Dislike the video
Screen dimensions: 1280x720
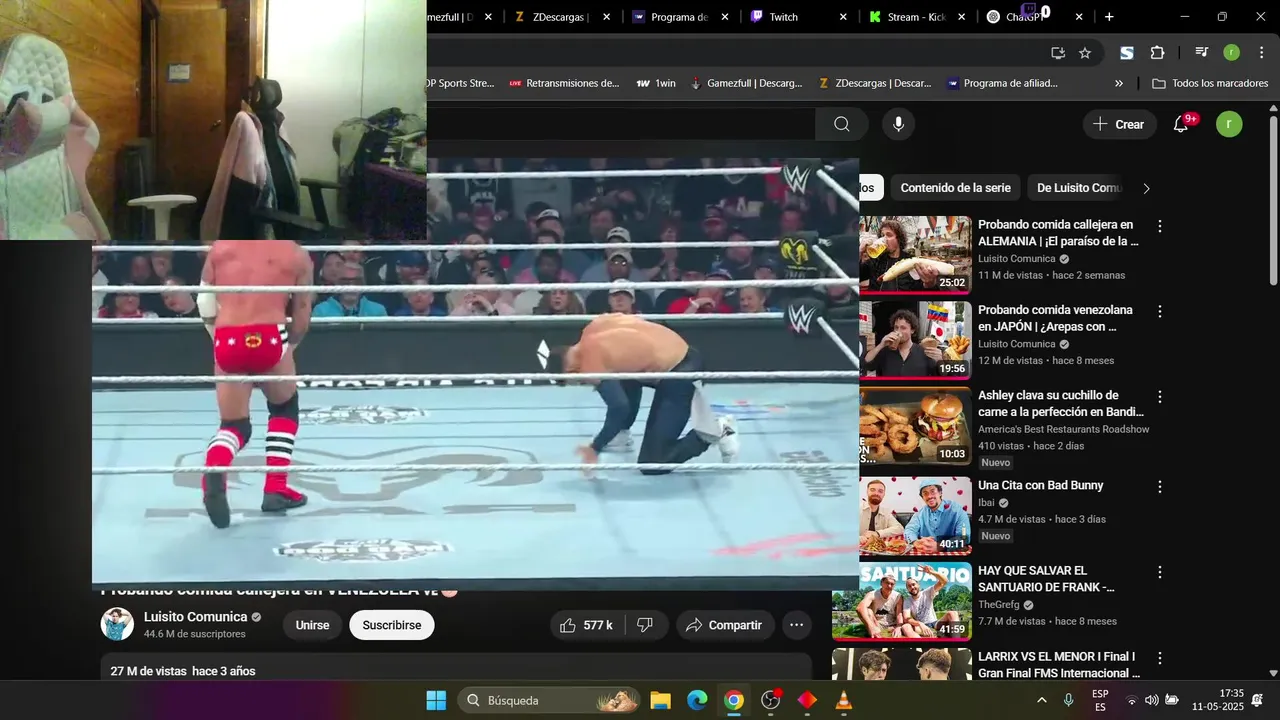[645, 625]
